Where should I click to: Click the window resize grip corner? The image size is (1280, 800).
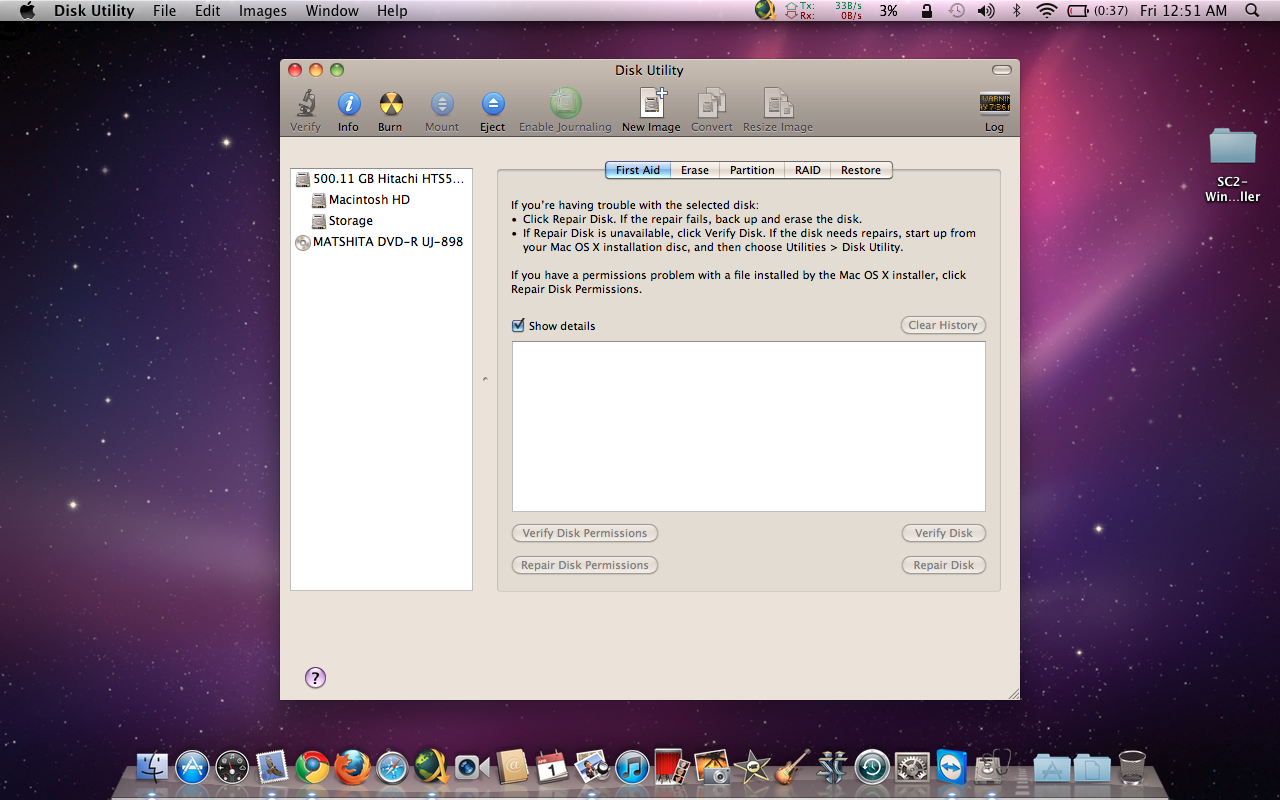1012,692
